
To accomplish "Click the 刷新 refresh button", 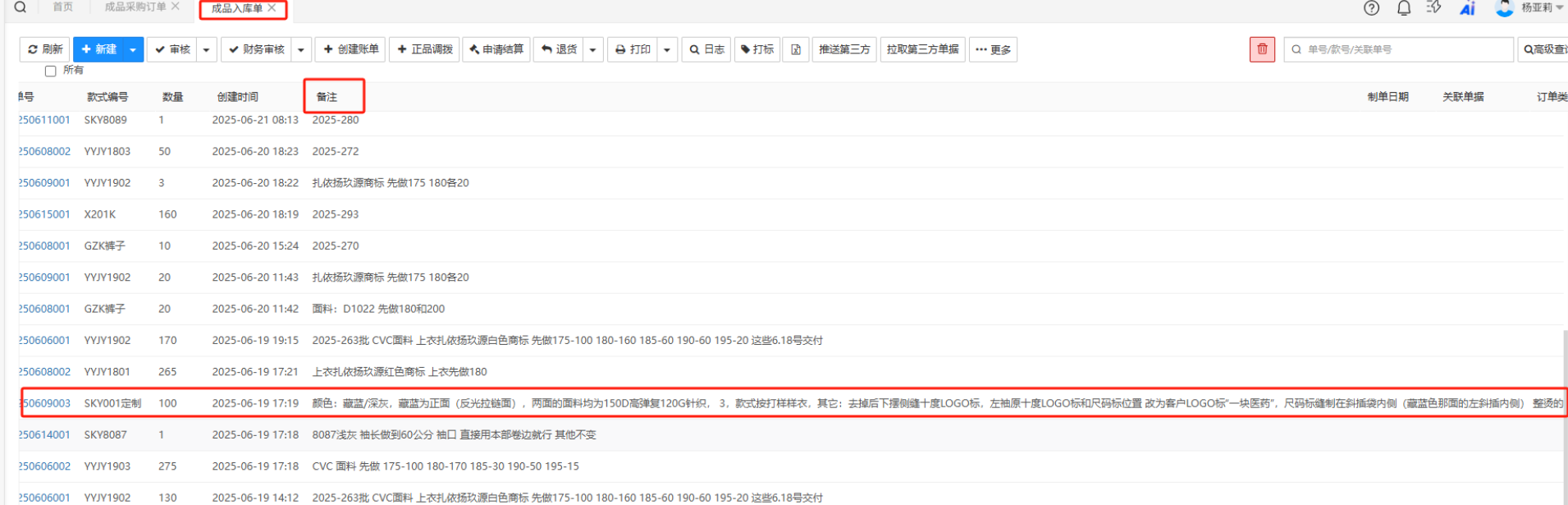I will 45,49.
